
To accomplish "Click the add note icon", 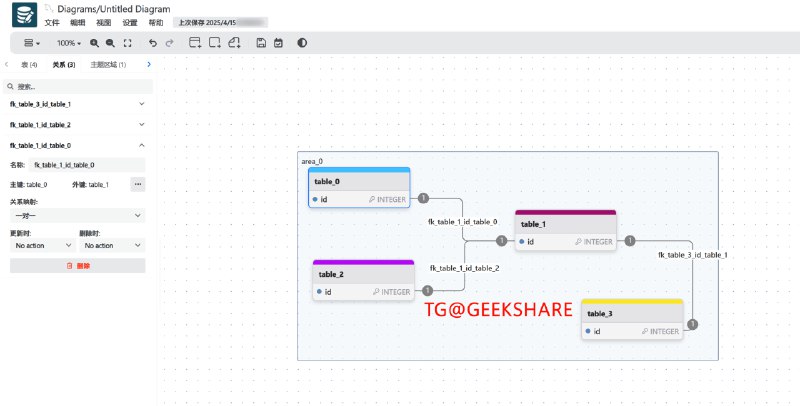I will [235, 43].
